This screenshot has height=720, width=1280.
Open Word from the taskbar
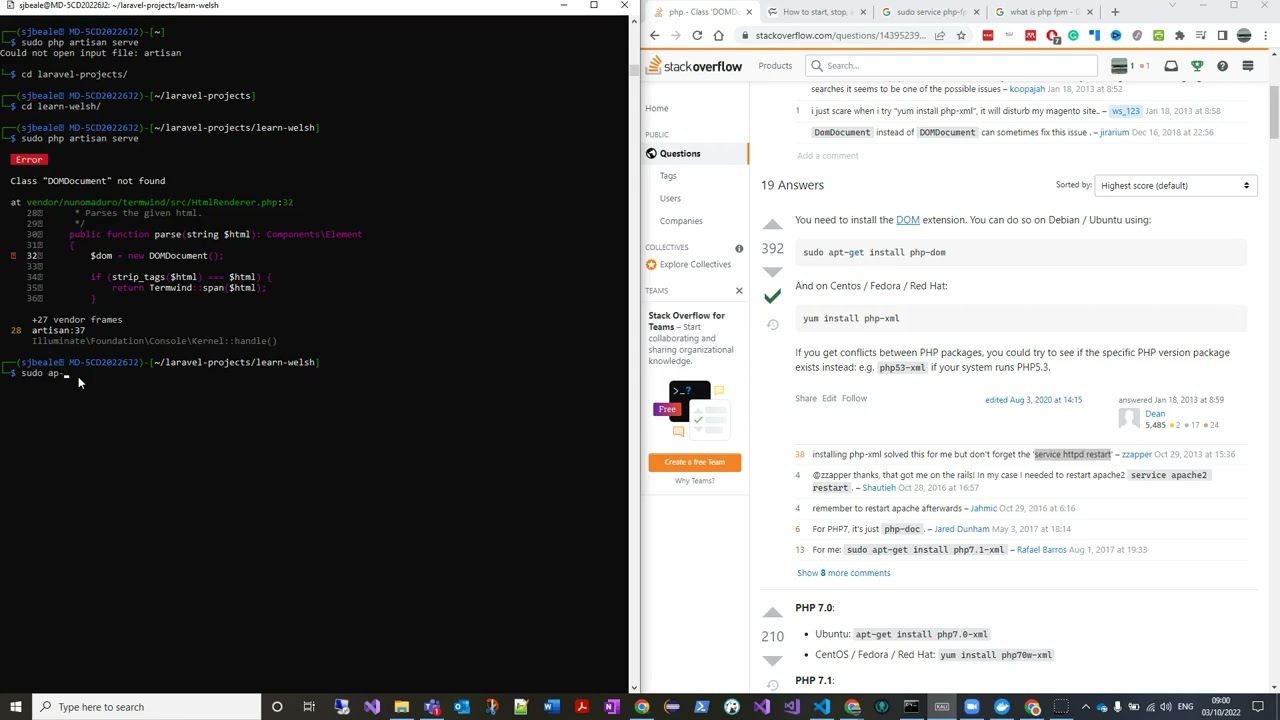click(551, 707)
